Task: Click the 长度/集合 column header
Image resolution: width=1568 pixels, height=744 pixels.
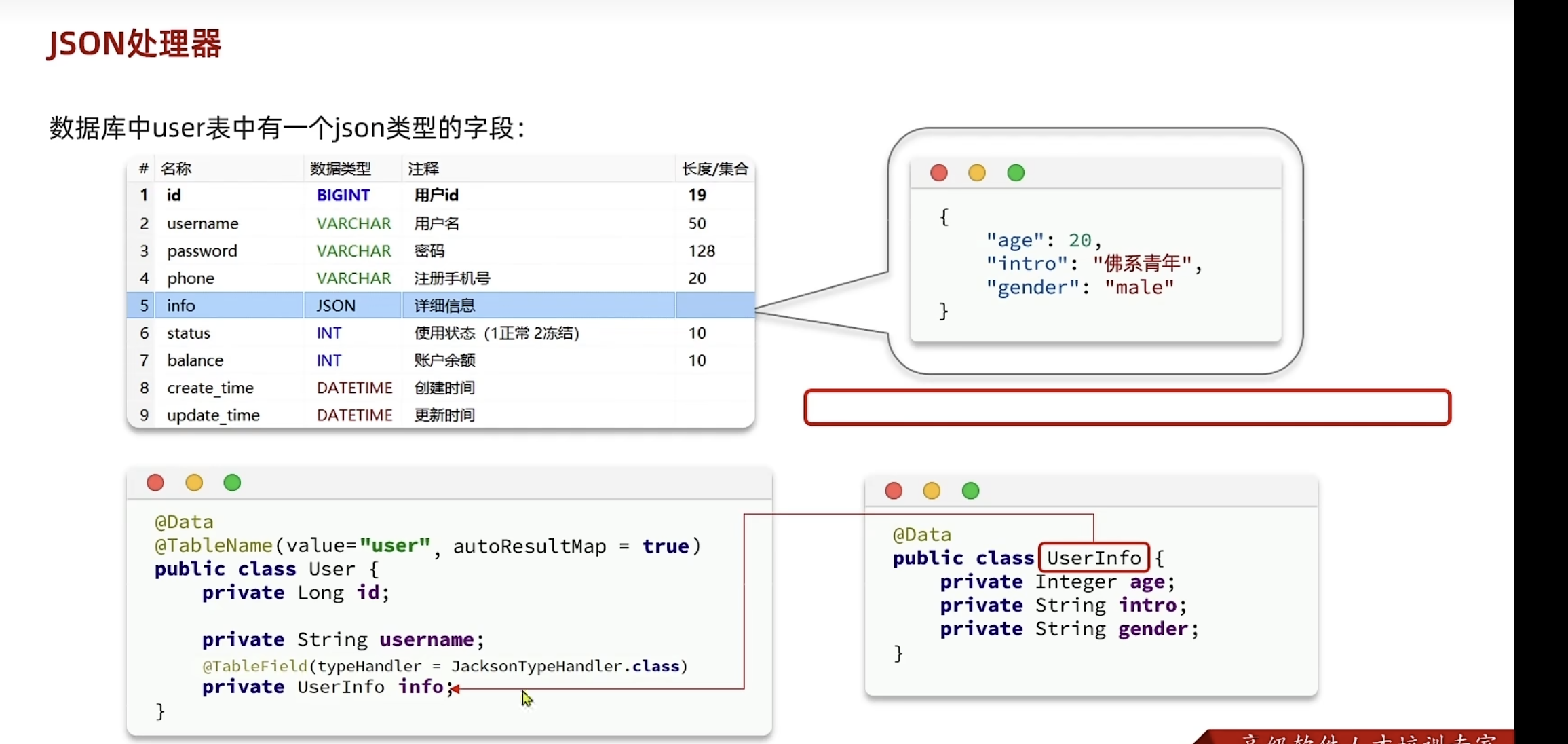Action: pos(714,169)
